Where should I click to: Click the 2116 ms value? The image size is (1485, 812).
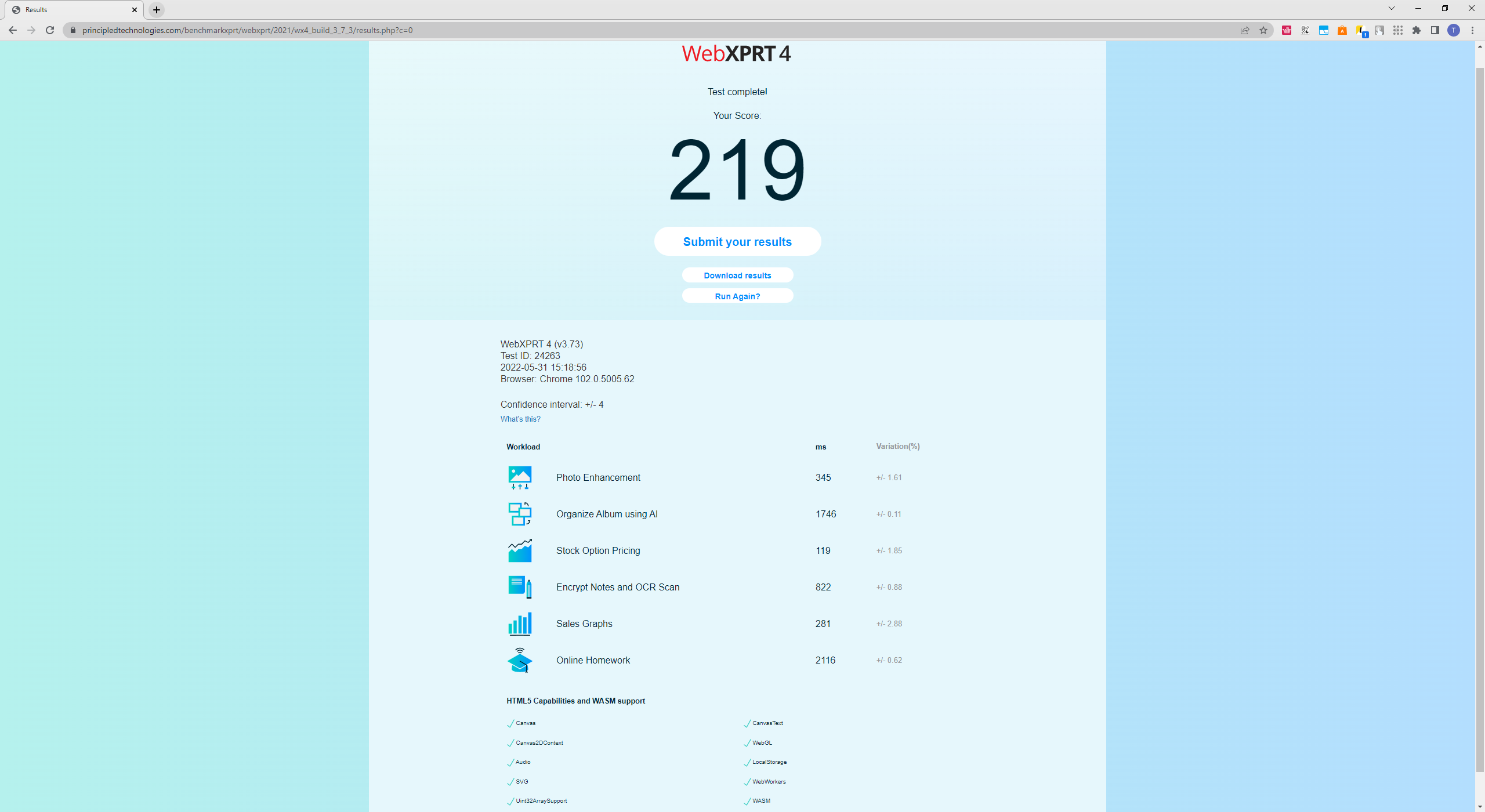click(x=825, y=660)
